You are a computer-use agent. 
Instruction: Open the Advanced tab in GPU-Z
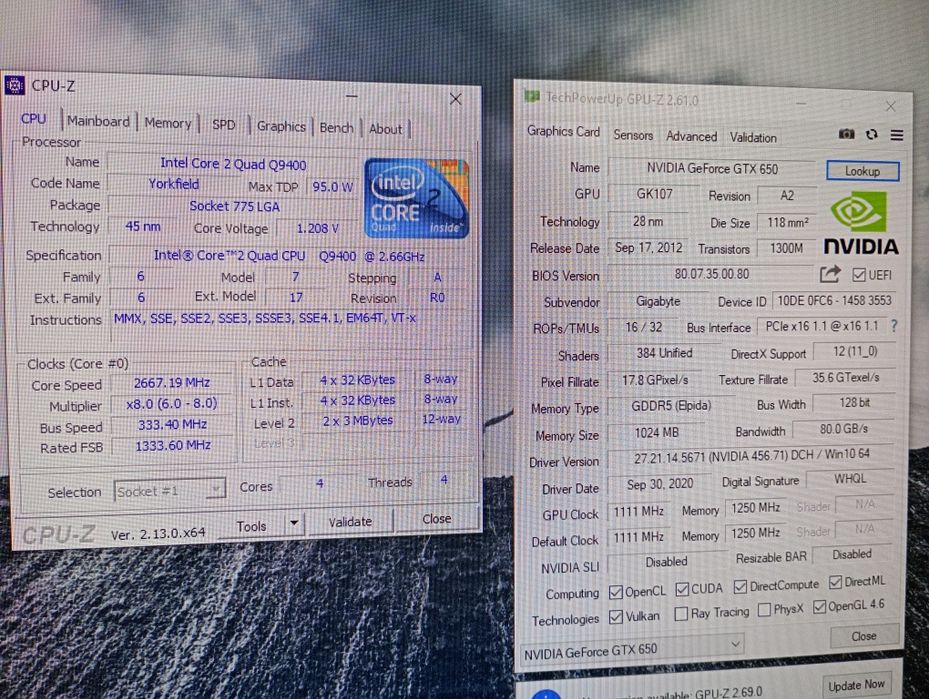(691, 136)
